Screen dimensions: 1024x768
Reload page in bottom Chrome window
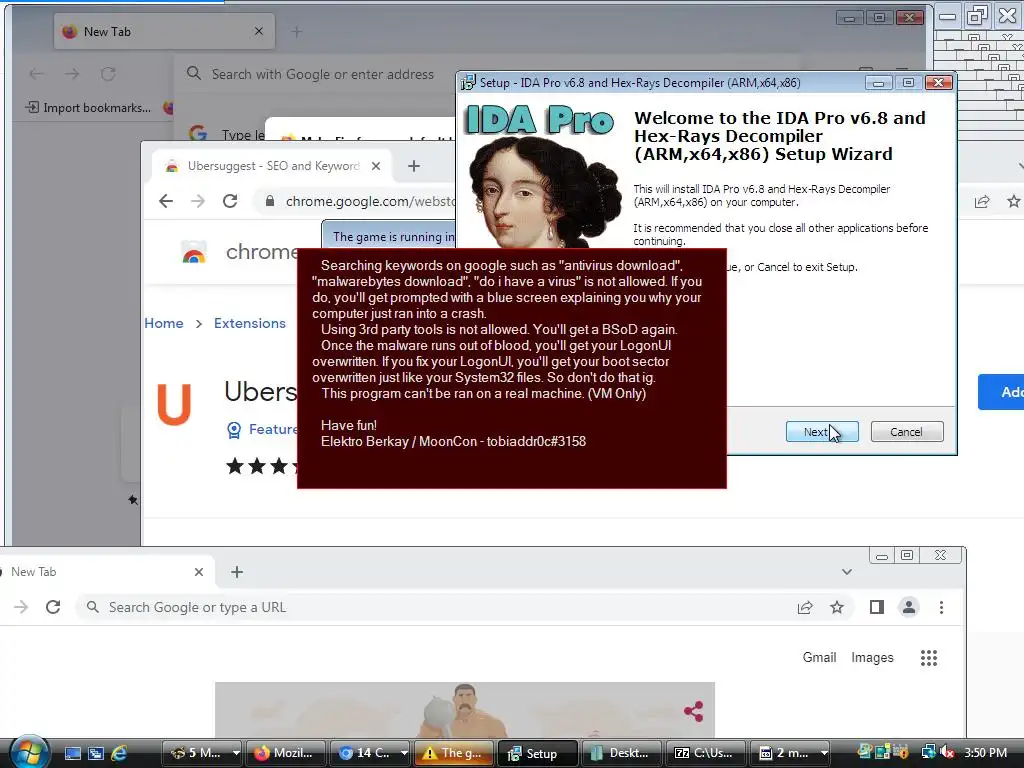click(x=54, y=607)
